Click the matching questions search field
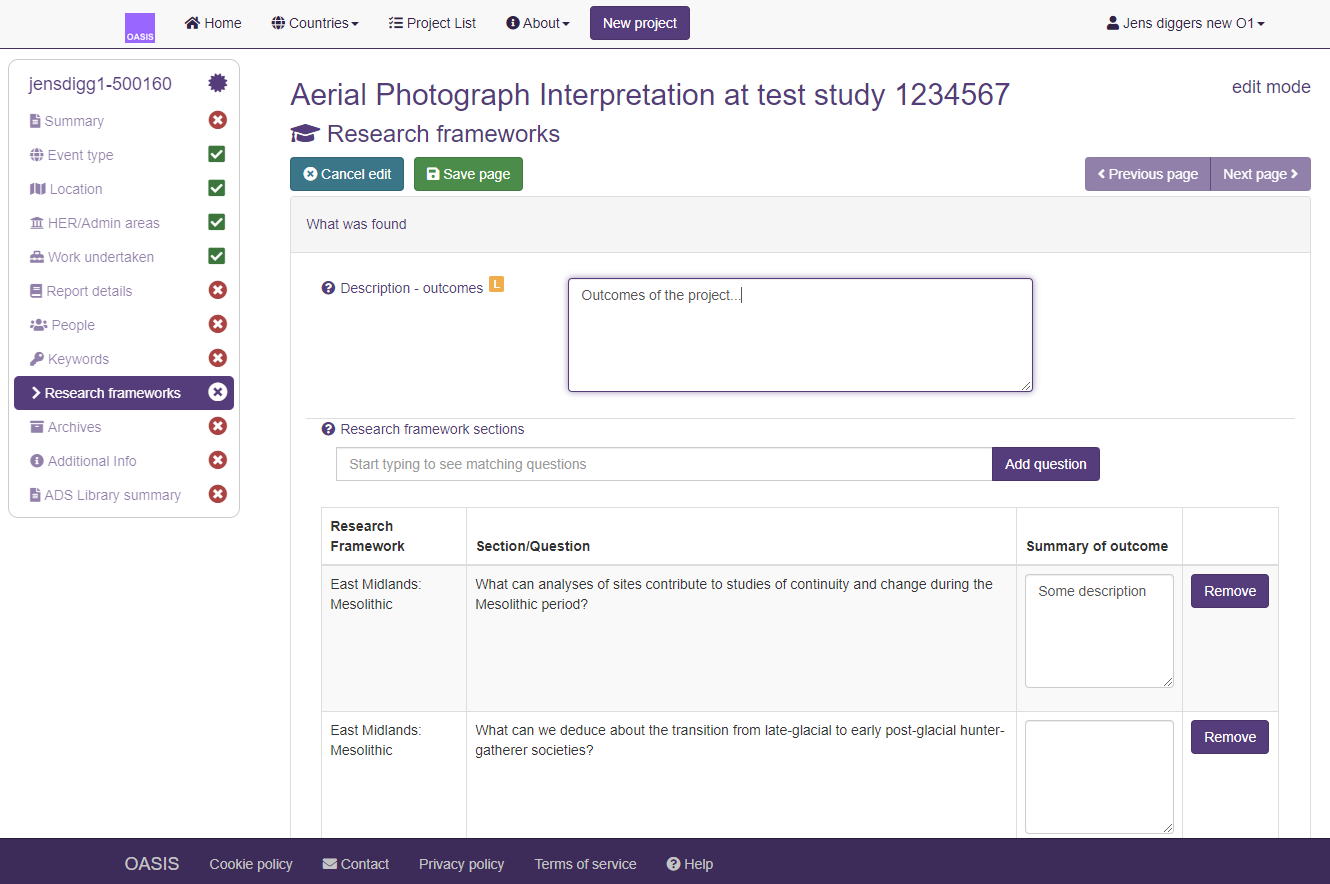 point(664,464)
